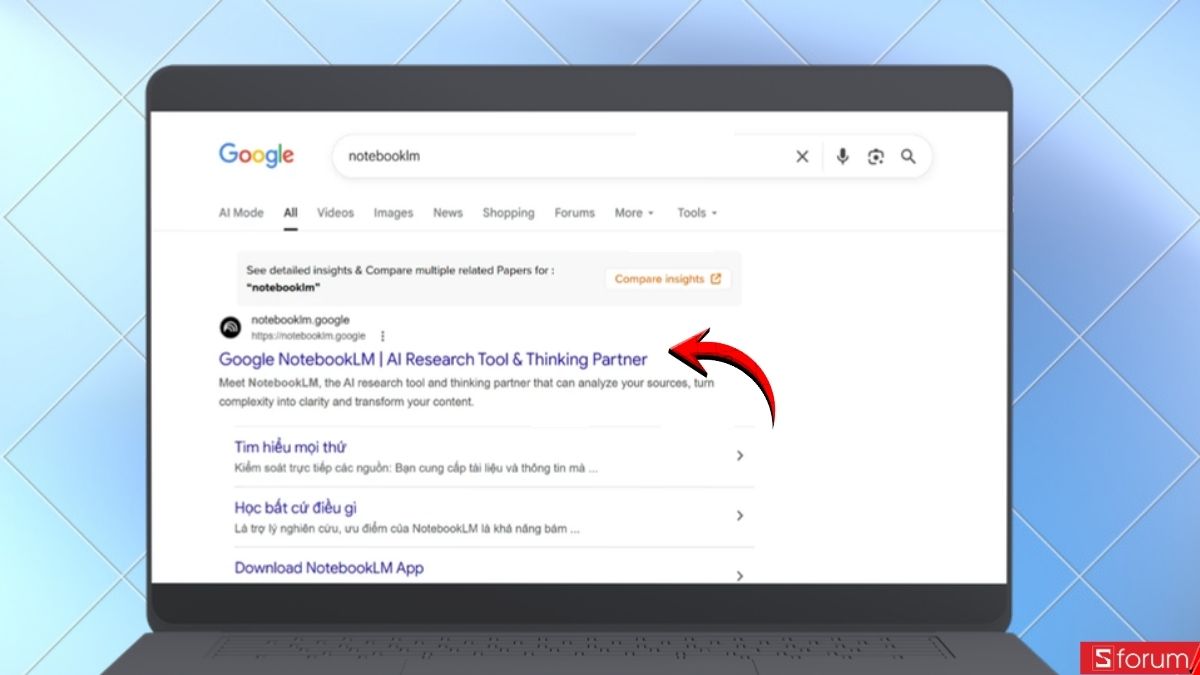Expand chevron for Download NotebookLM App row
Screen dimensions: 1200x675
coord(740,576)
